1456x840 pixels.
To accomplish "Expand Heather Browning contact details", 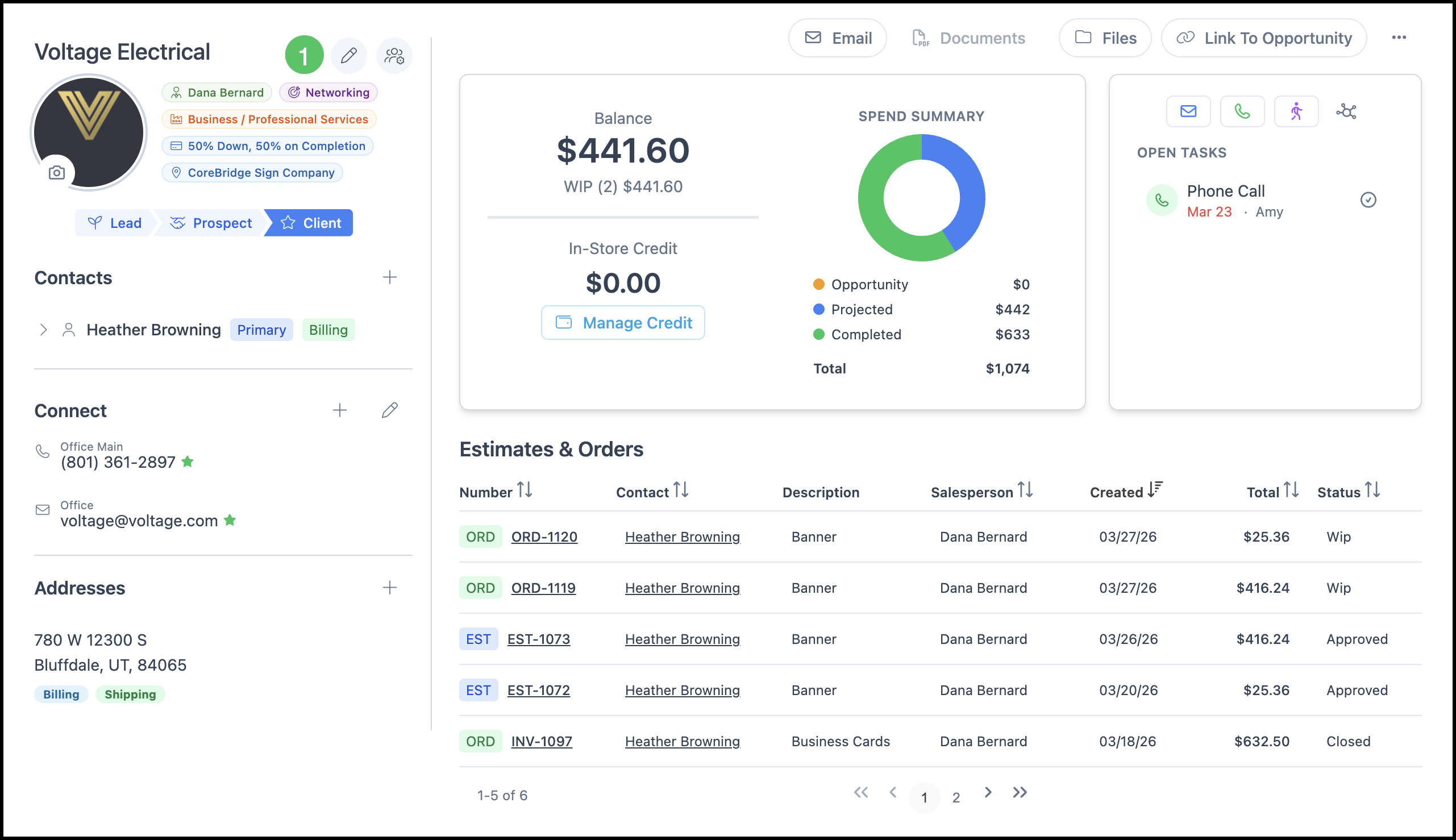I will click(43, 330).
